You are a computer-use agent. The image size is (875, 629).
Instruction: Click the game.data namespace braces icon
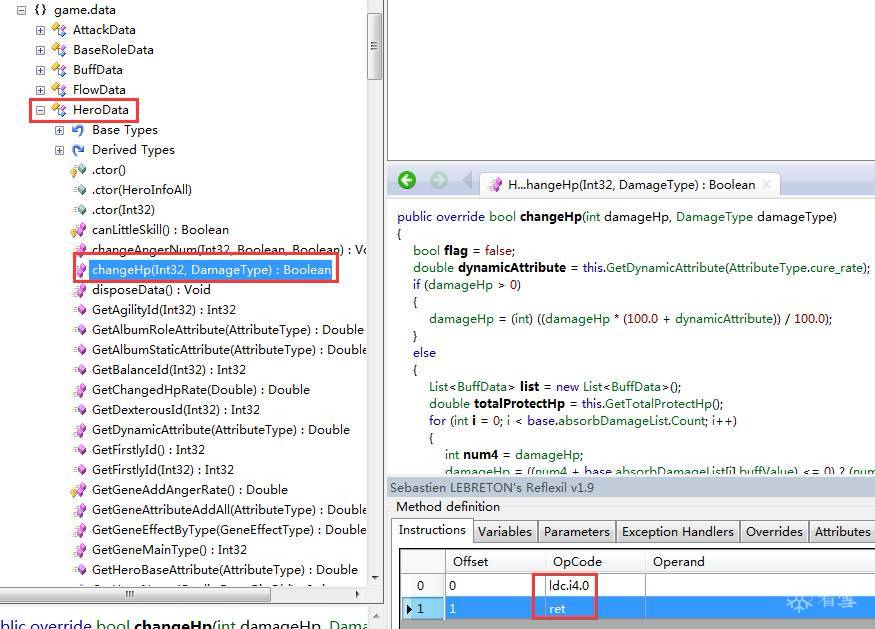pos(40,9)
